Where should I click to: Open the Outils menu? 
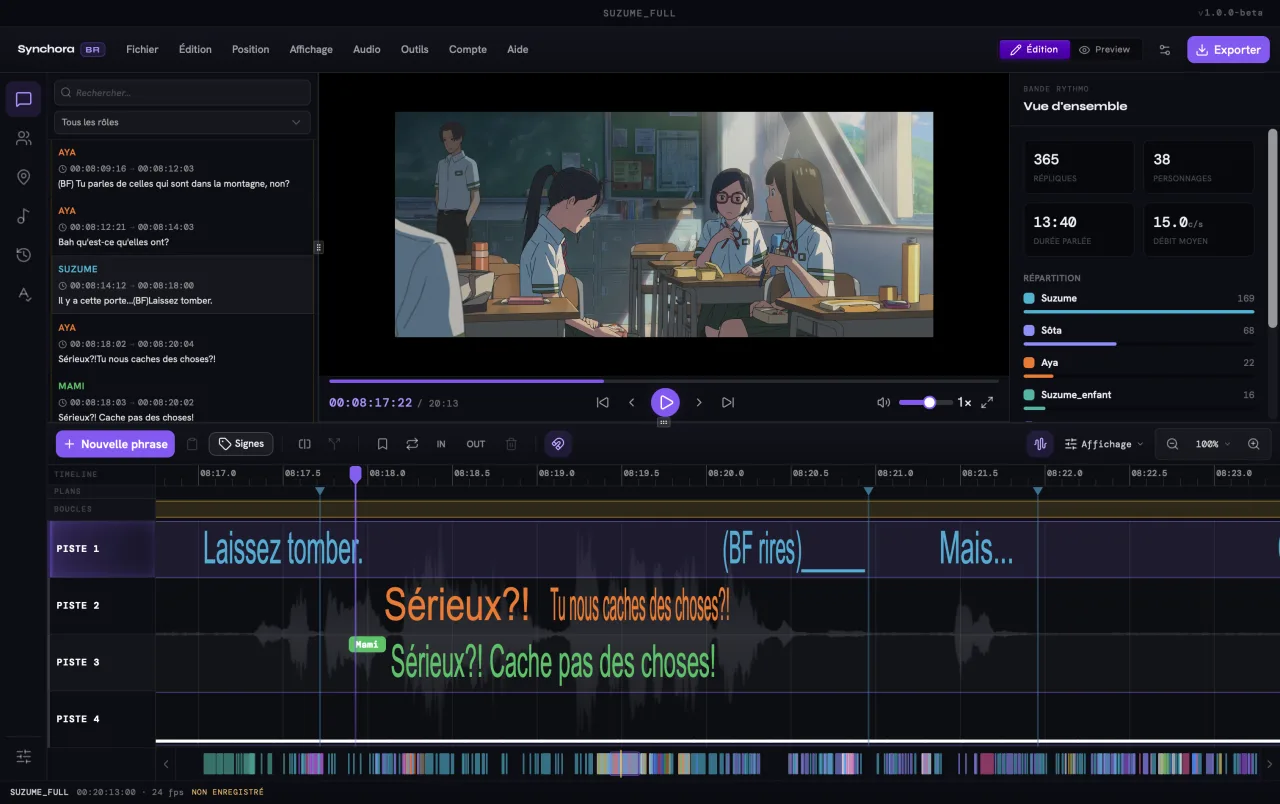click(414, 50)
